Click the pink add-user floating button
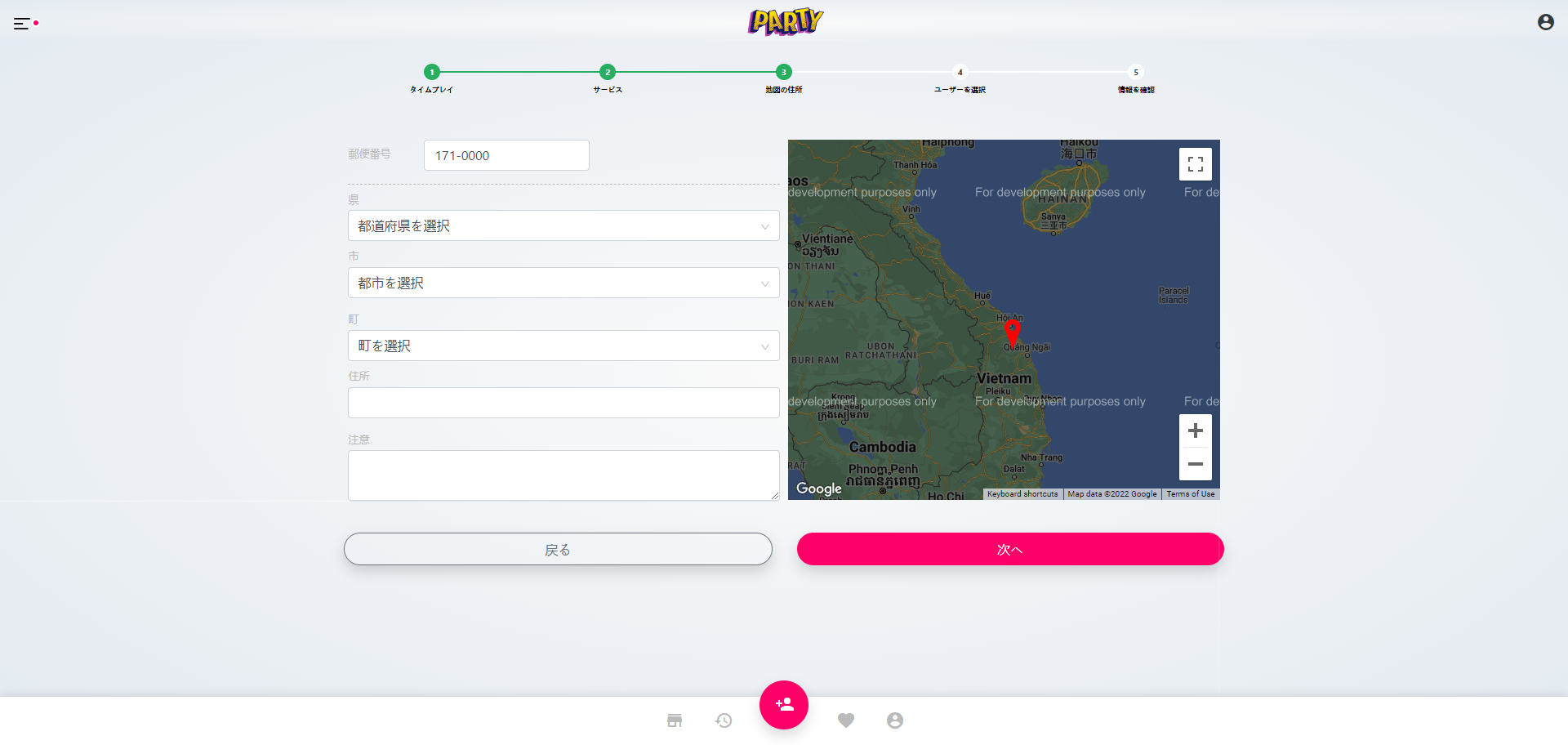Image resolution: width=1568 pixels, height=745 pixels. [784, 704]
